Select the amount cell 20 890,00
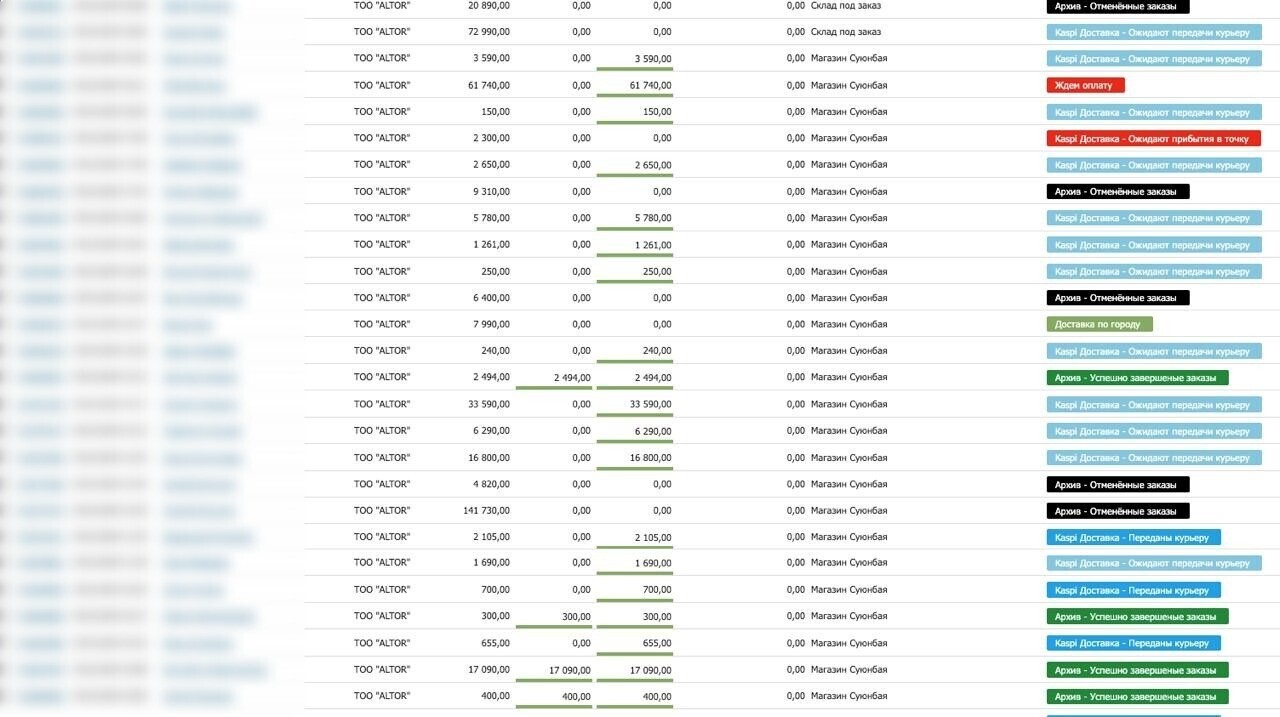Viewport: 1280px width, 717px height. (488, 6)
